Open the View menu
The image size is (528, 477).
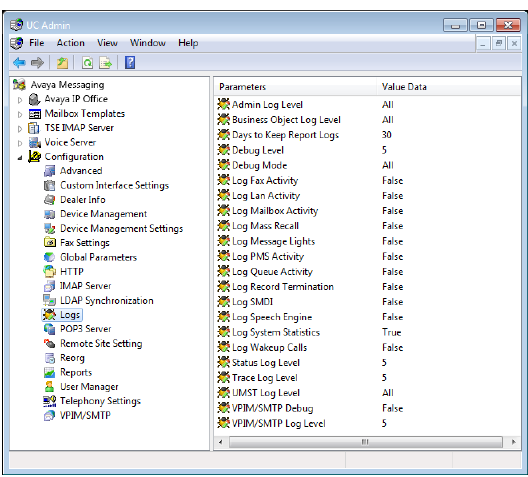tap(107, 43)
